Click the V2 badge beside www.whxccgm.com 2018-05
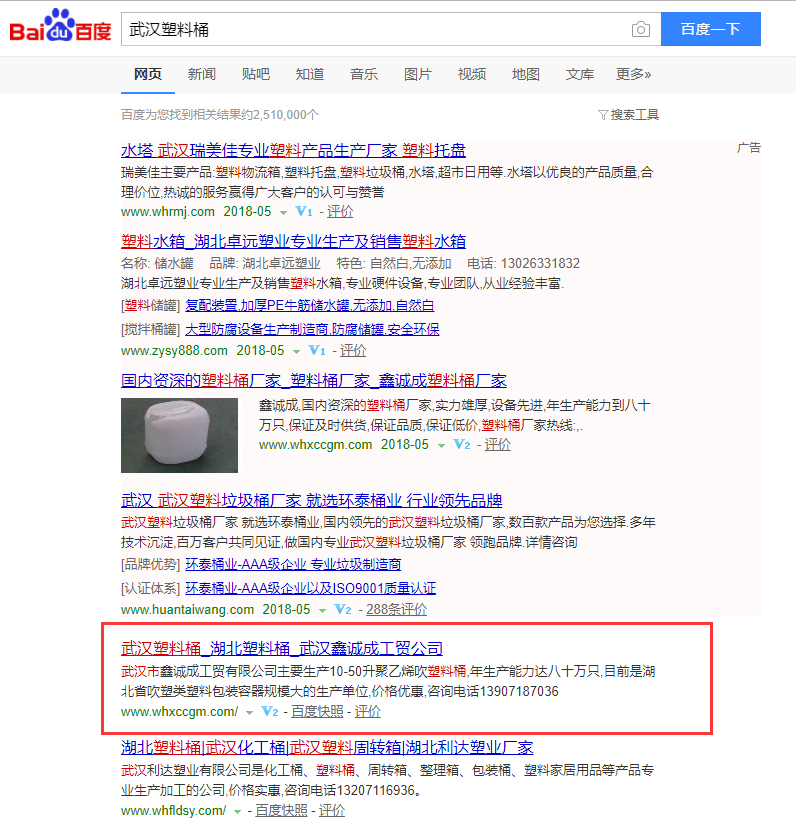This screenshot has width=796, height=826. tap(462, 445)
